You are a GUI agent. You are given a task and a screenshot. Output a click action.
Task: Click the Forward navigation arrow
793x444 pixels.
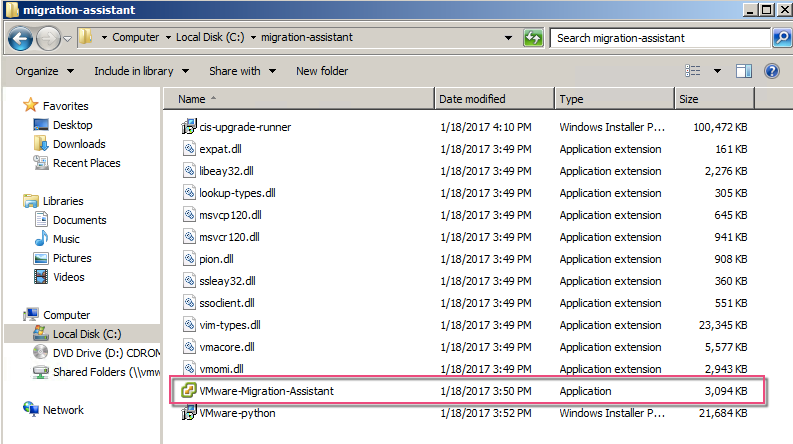pos(49,38)
